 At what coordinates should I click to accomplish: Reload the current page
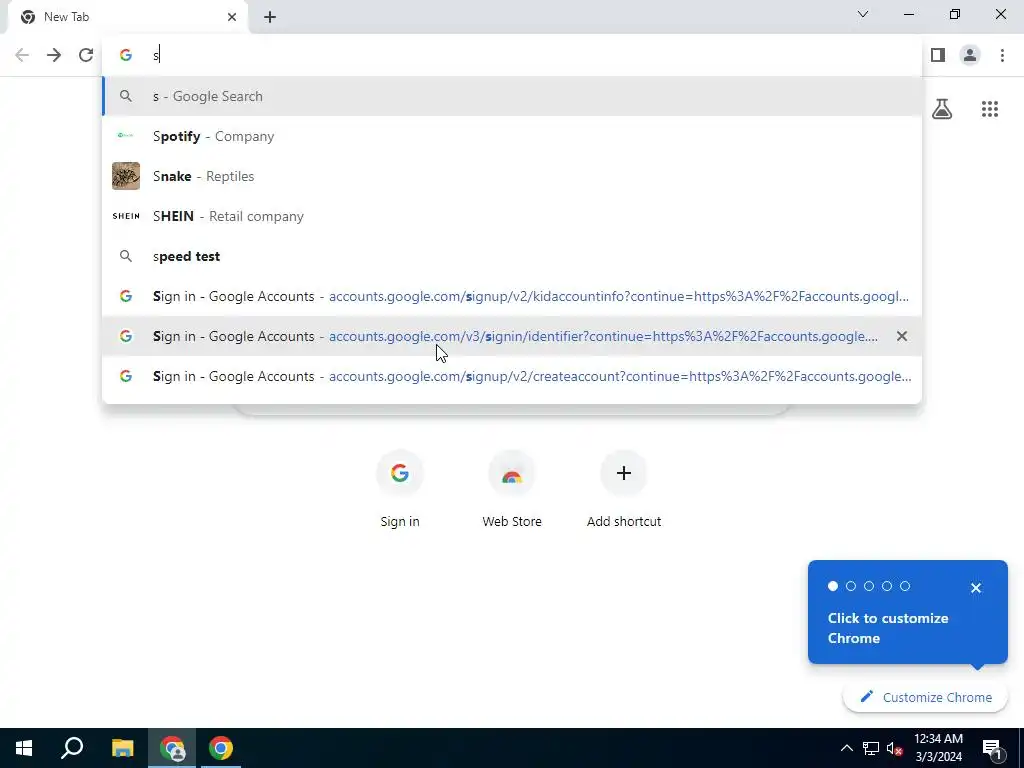pos(86,55)
